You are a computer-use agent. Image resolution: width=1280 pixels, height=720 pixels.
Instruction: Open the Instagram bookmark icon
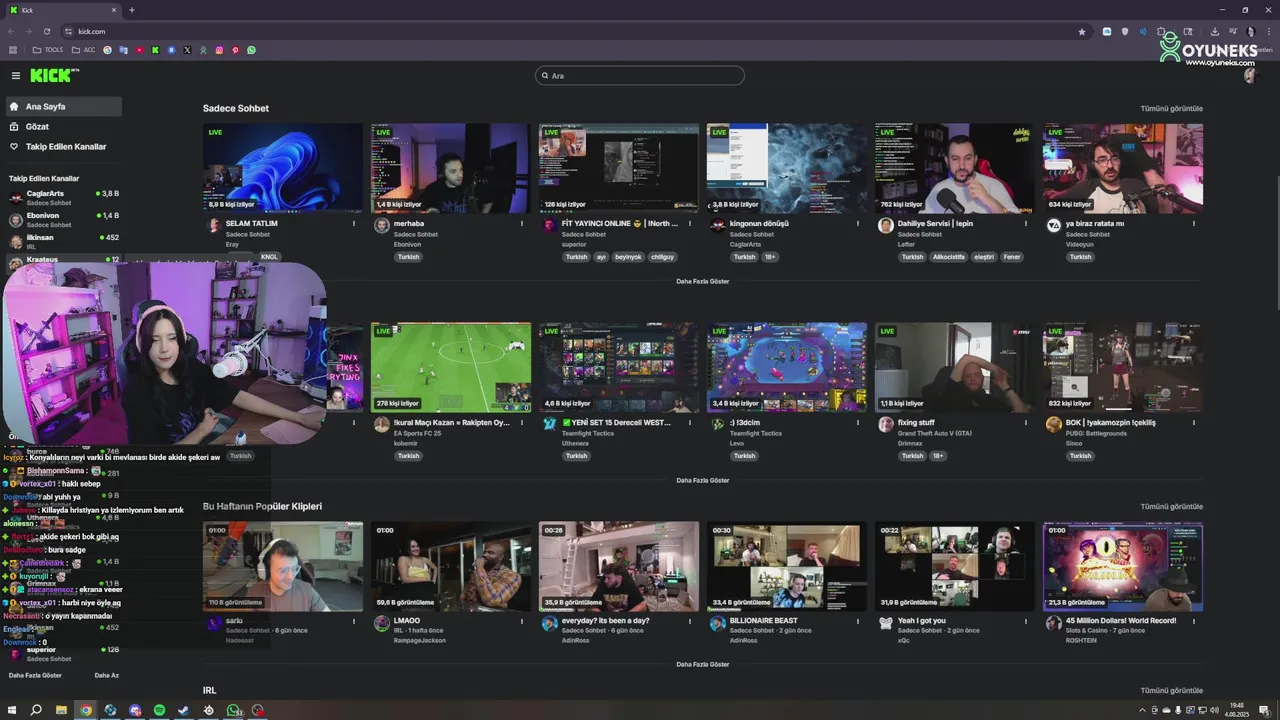[219, 50]
